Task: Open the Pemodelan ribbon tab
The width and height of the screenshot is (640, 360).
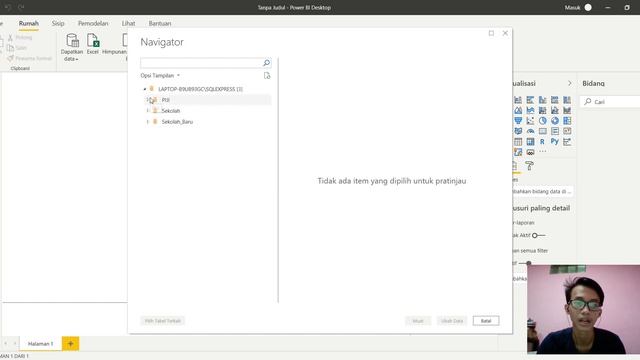Action: pos(93,23)
